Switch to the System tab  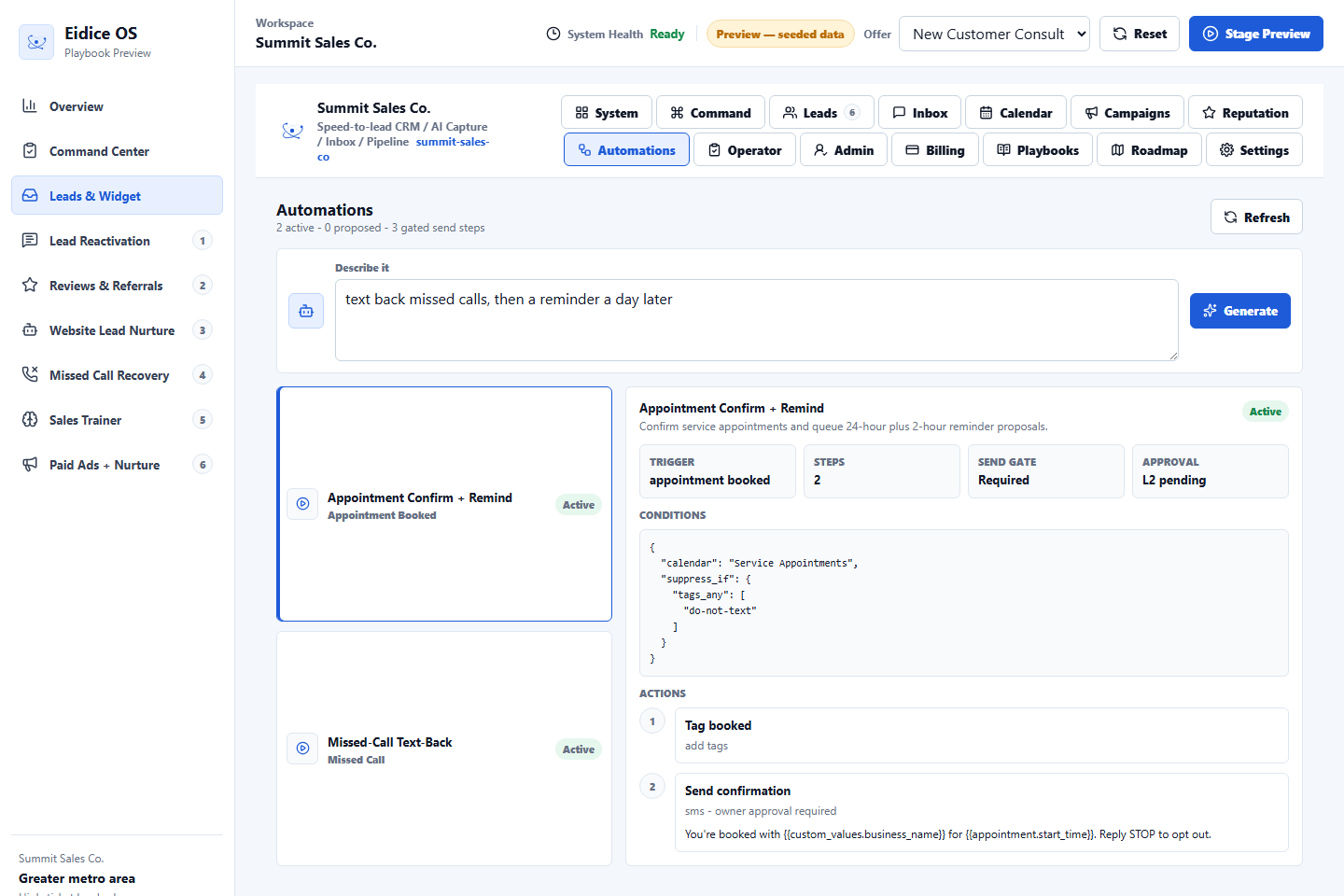[607, 113]
